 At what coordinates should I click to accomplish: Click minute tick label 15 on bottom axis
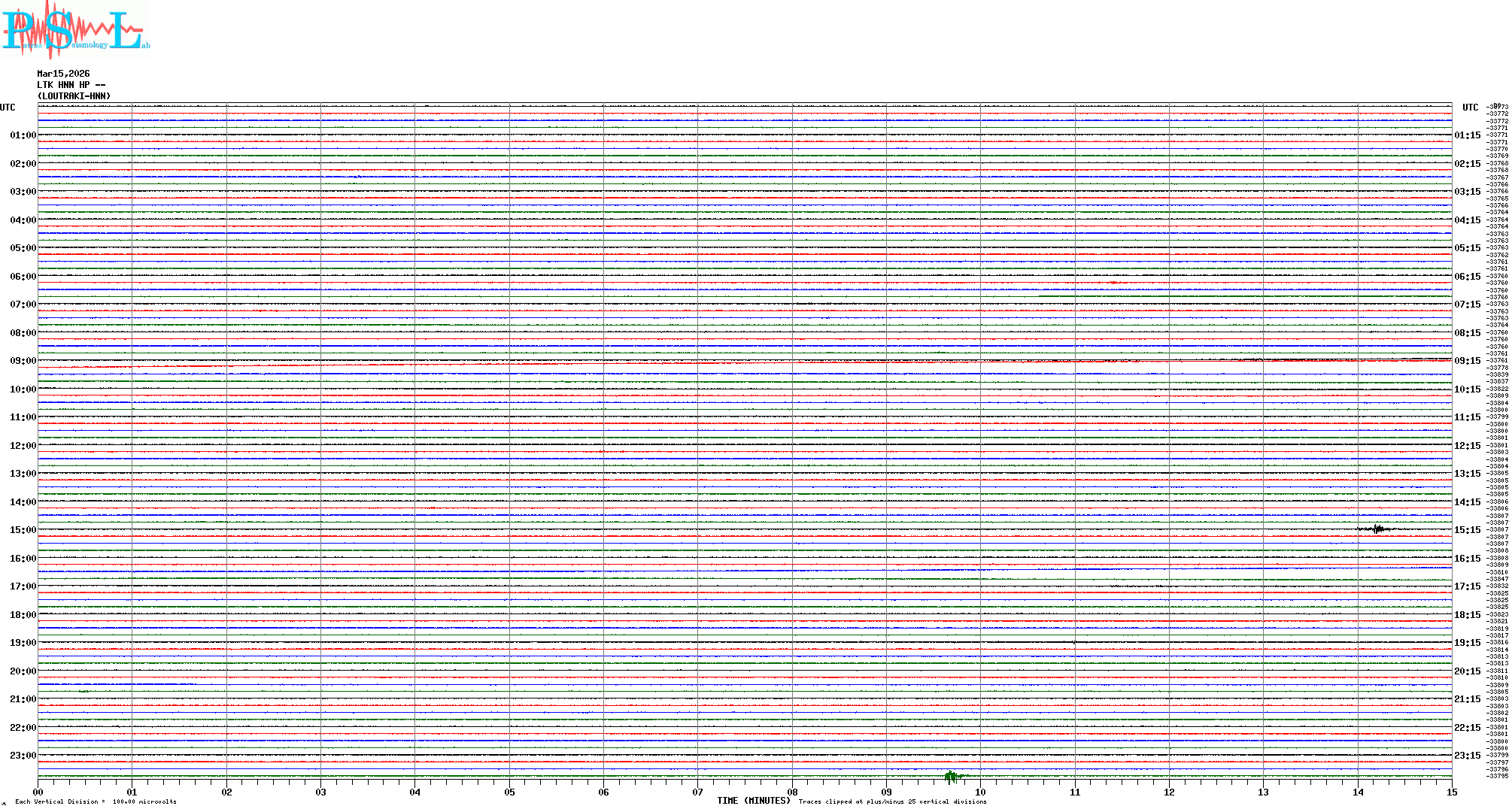click(x=1451, y=792)
